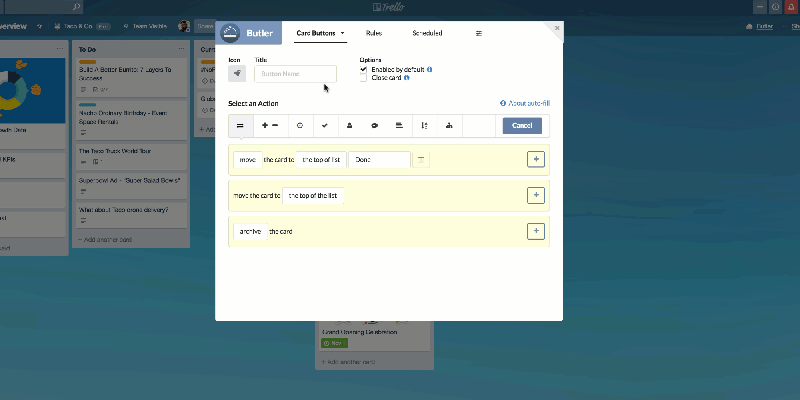Image resolution: width=800 pixels, height=400 pixels.
Task: Open 'Build A Better Burrito' card
Action: [131, 77]
